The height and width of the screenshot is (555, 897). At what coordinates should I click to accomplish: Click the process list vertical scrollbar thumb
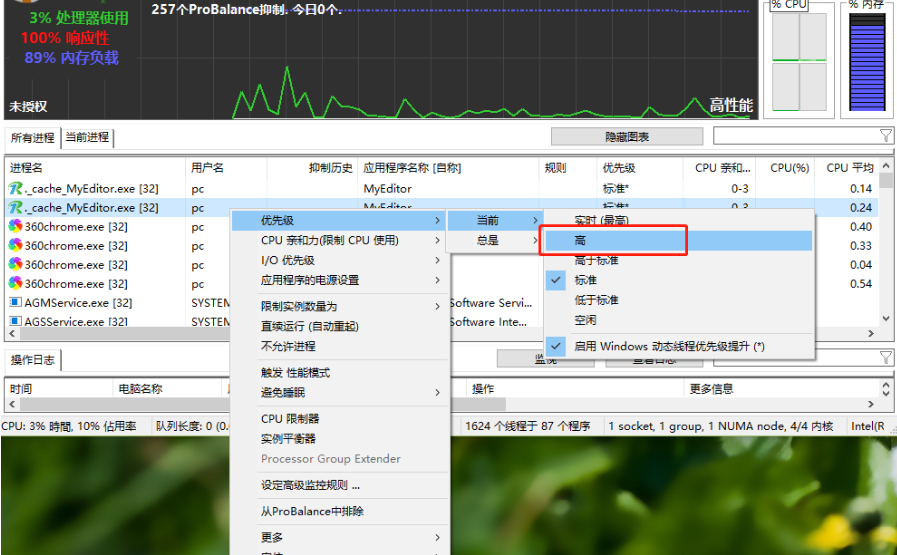click(x=886, y=181)
